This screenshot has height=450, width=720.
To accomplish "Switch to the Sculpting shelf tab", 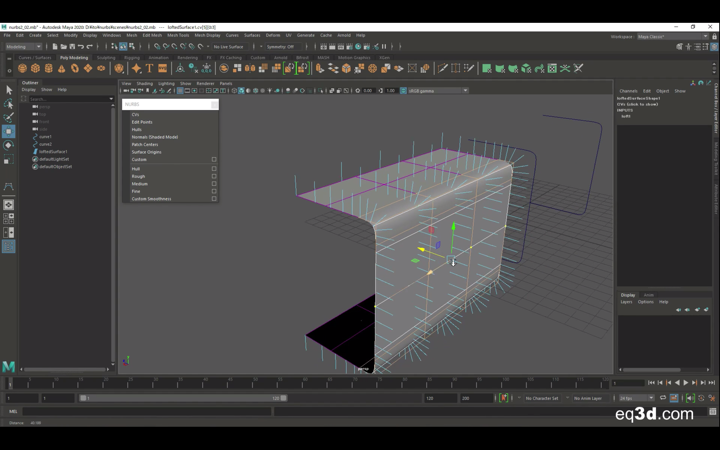I will (x=106, y=58).
